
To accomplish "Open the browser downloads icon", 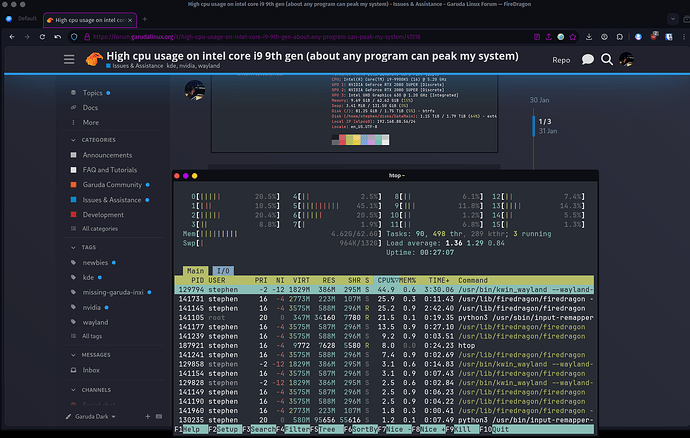I will 589,37.
